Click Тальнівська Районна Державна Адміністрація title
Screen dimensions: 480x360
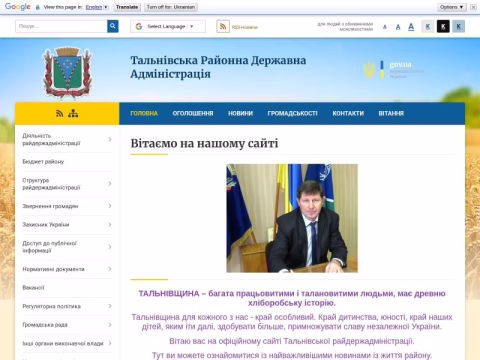pos(218,67)
